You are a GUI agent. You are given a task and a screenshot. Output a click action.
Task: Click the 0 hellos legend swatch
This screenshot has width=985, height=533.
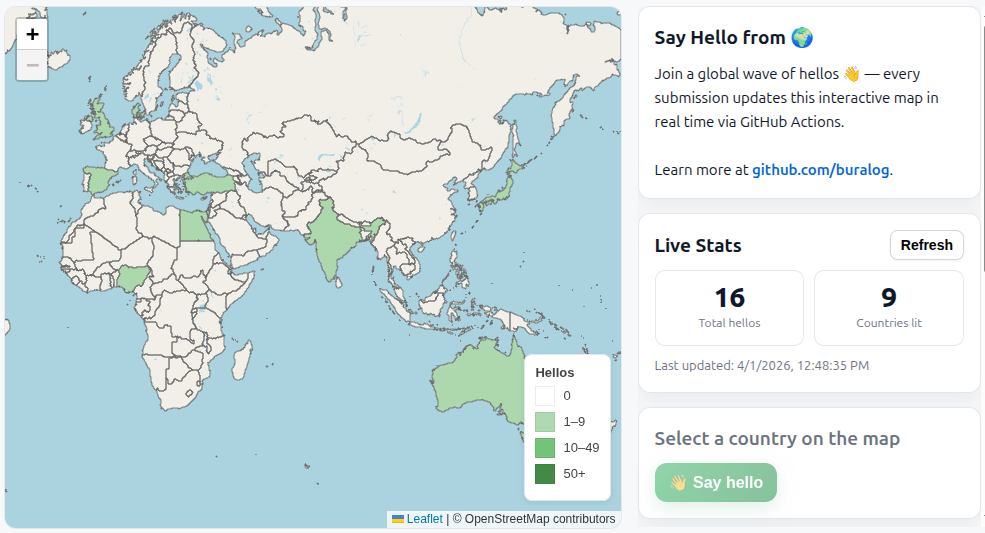(x=545, y=396)
